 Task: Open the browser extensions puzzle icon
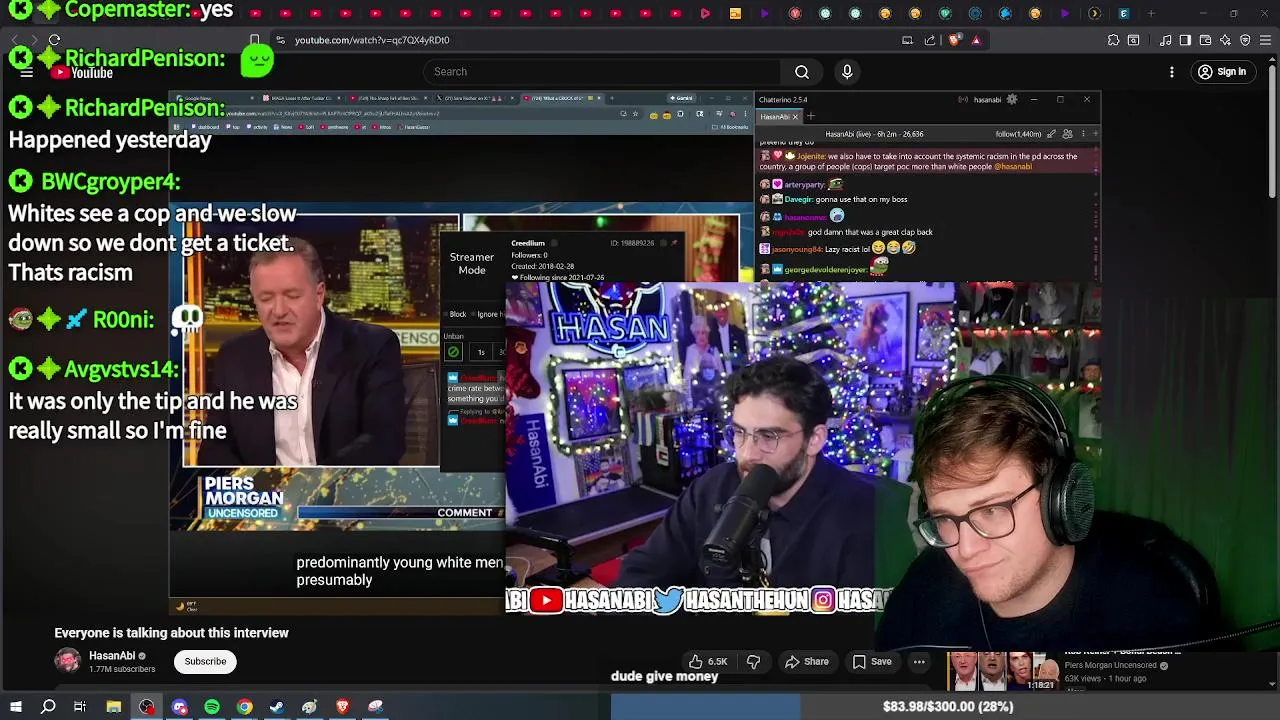(1113, 40)
